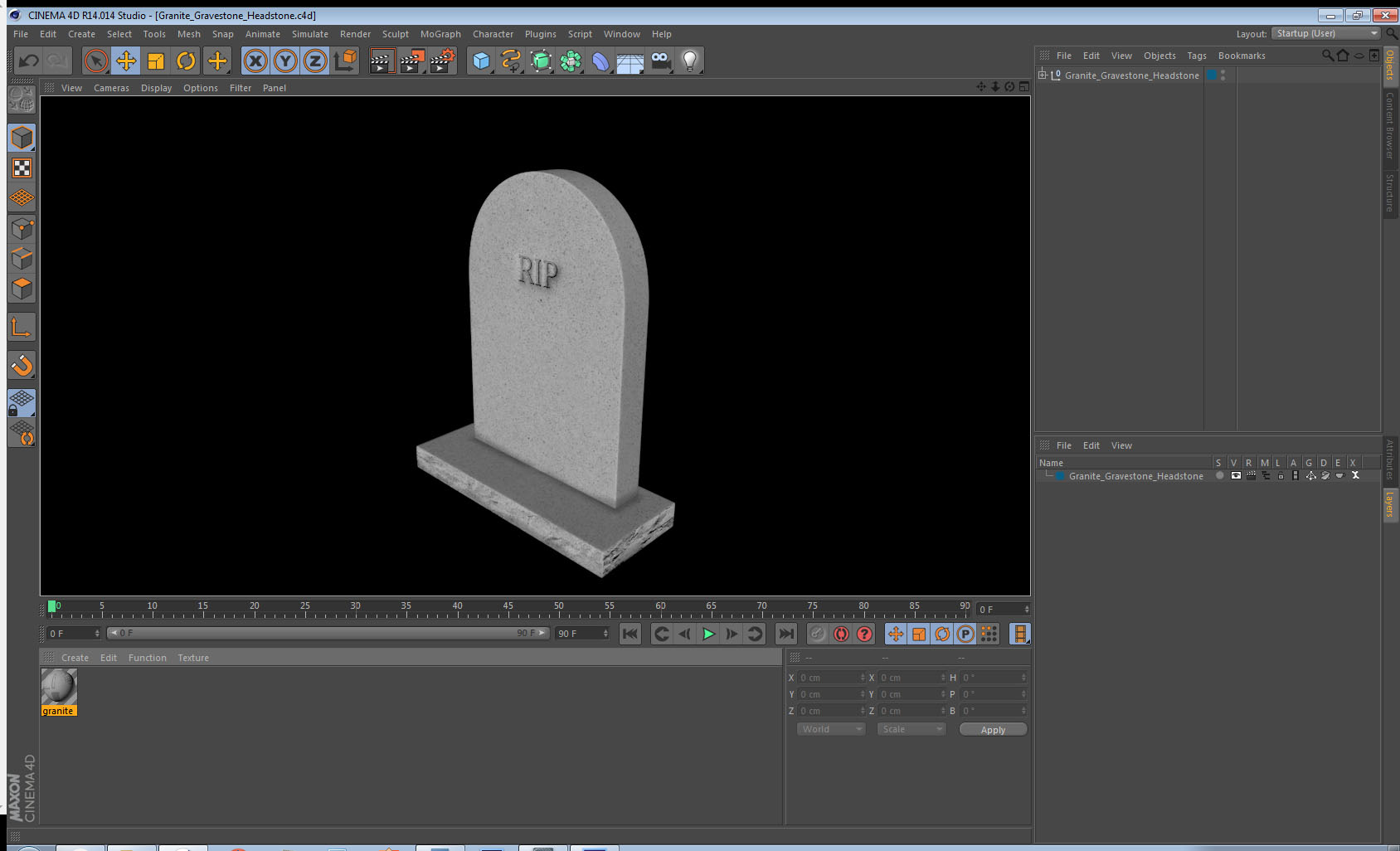
Task: Switch to Polygons mode
Action: (22, 289)
